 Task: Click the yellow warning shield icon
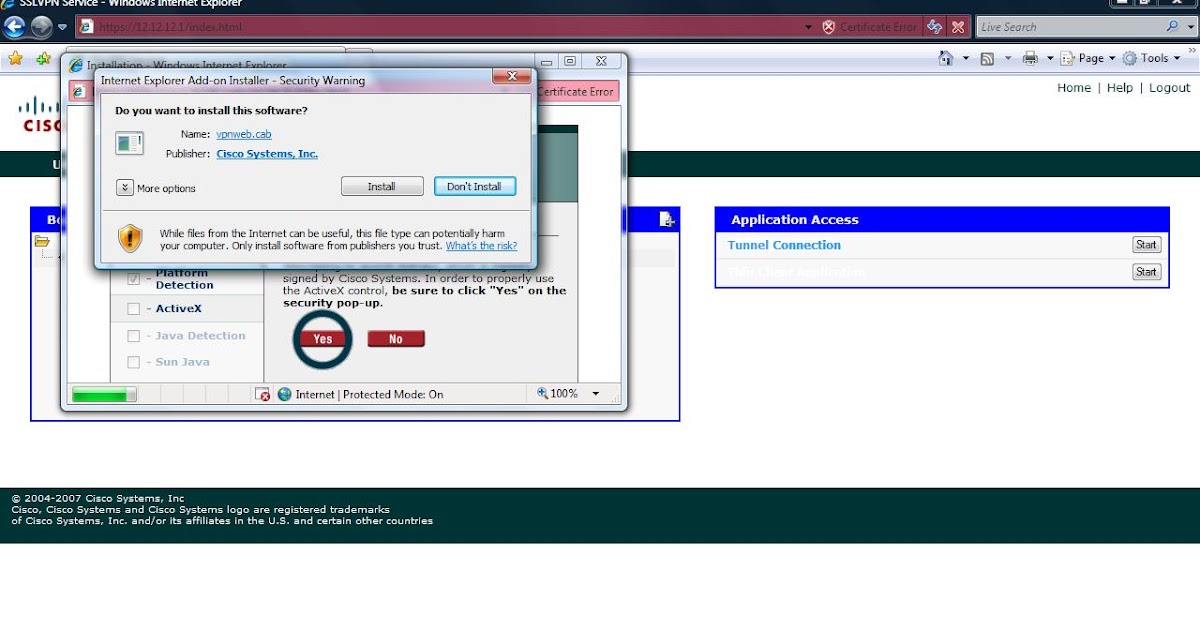click(130, 238)
